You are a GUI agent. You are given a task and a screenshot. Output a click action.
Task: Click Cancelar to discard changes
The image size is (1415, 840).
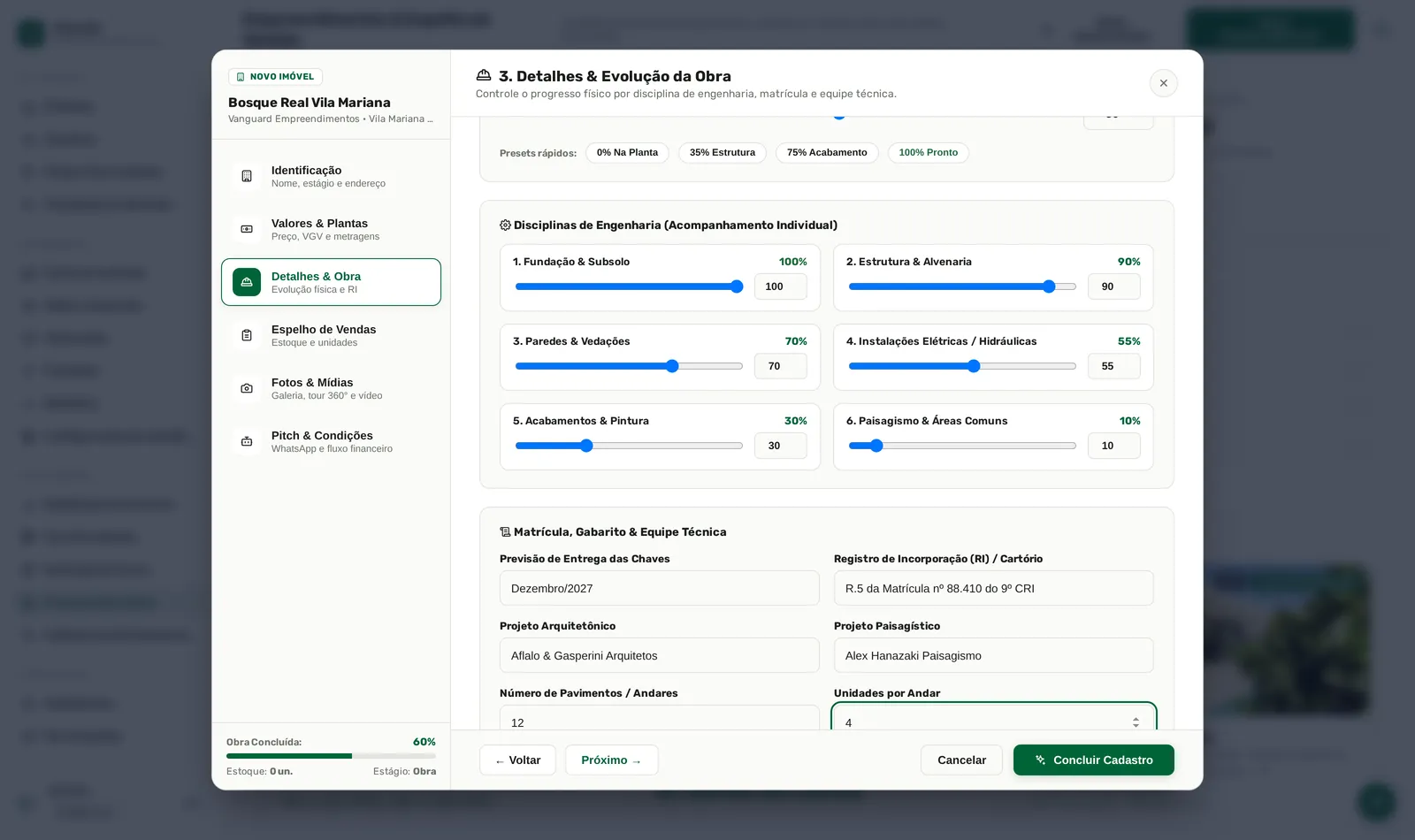(961, 760)
